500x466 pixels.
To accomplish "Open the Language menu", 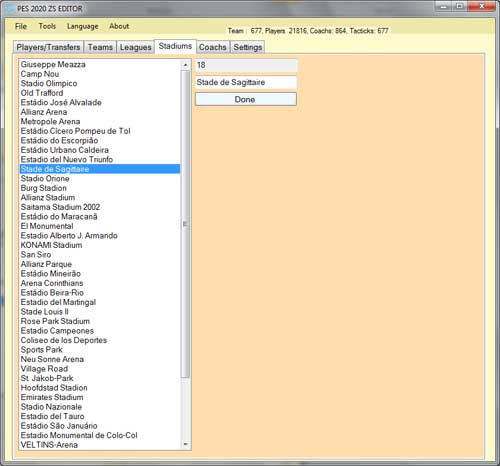I will coord(83,26).
